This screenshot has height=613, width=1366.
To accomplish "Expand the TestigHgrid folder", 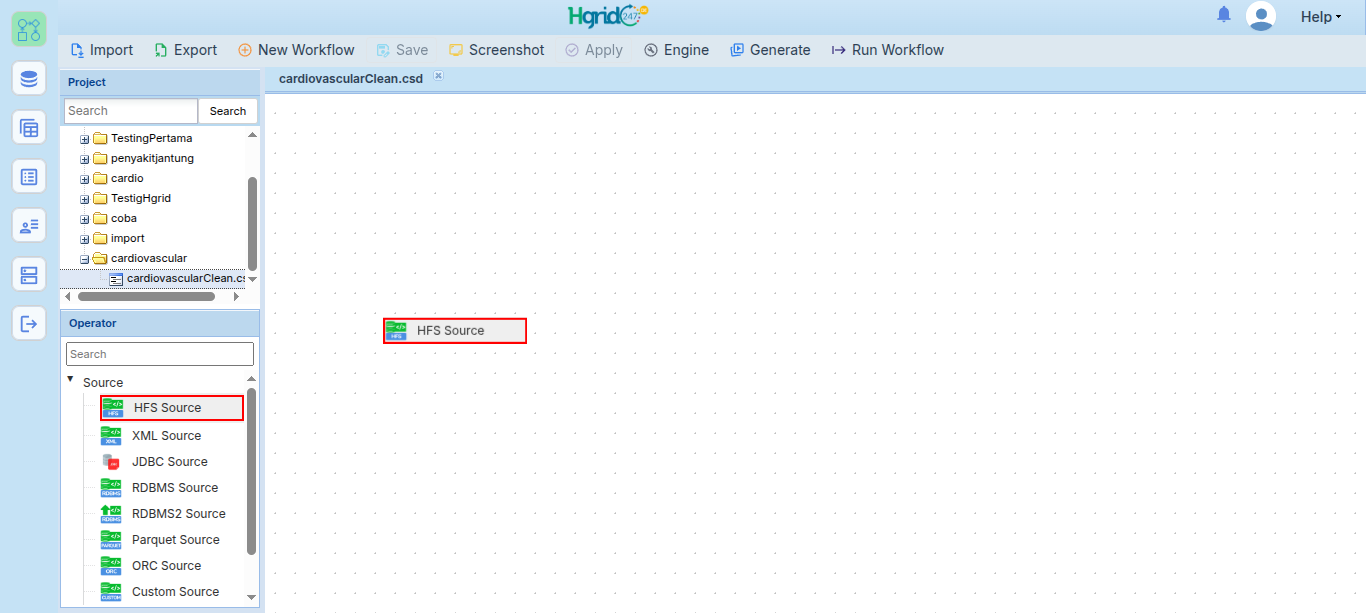I will click(x=85, y=199).
